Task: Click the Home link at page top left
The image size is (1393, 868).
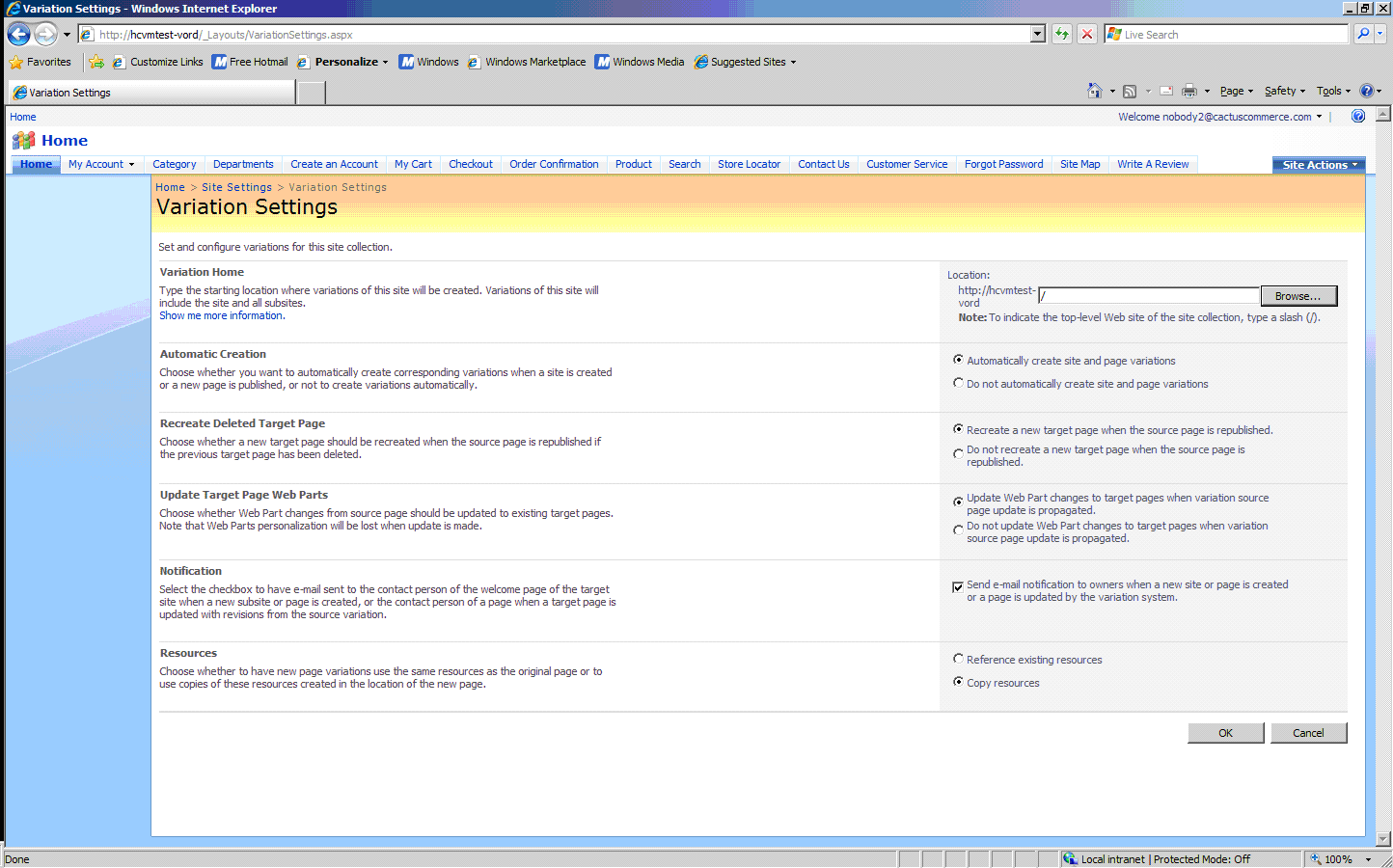Action: pos(23,117)
